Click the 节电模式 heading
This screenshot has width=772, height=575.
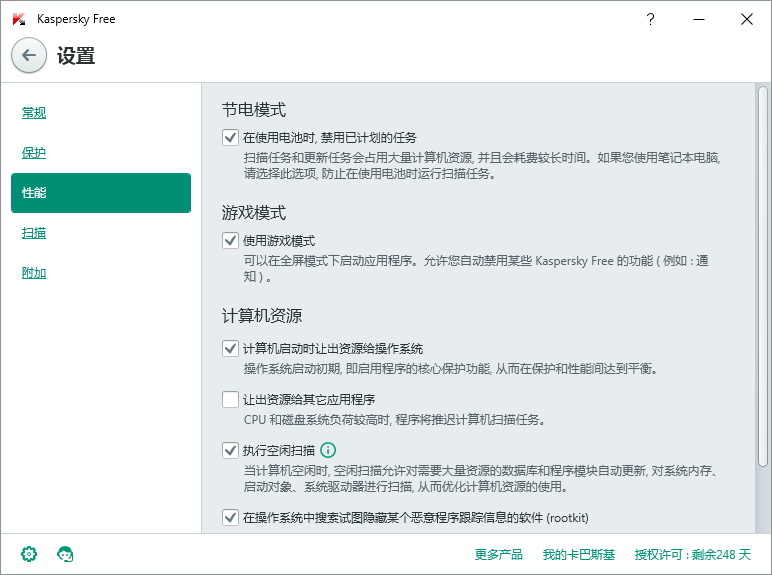[254, 109]
